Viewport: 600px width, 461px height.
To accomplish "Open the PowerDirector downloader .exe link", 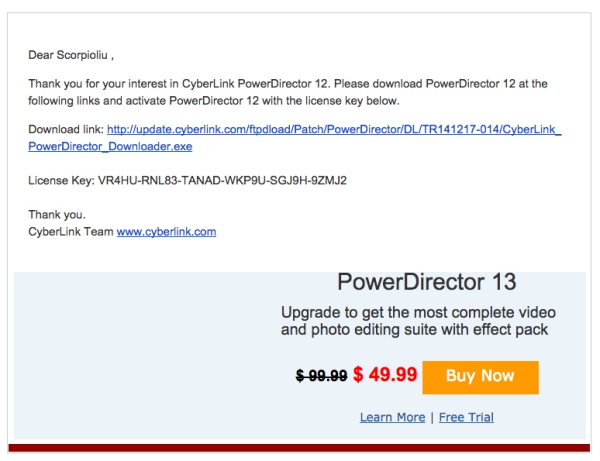I will pyautogui.click(x=334, y=130).
